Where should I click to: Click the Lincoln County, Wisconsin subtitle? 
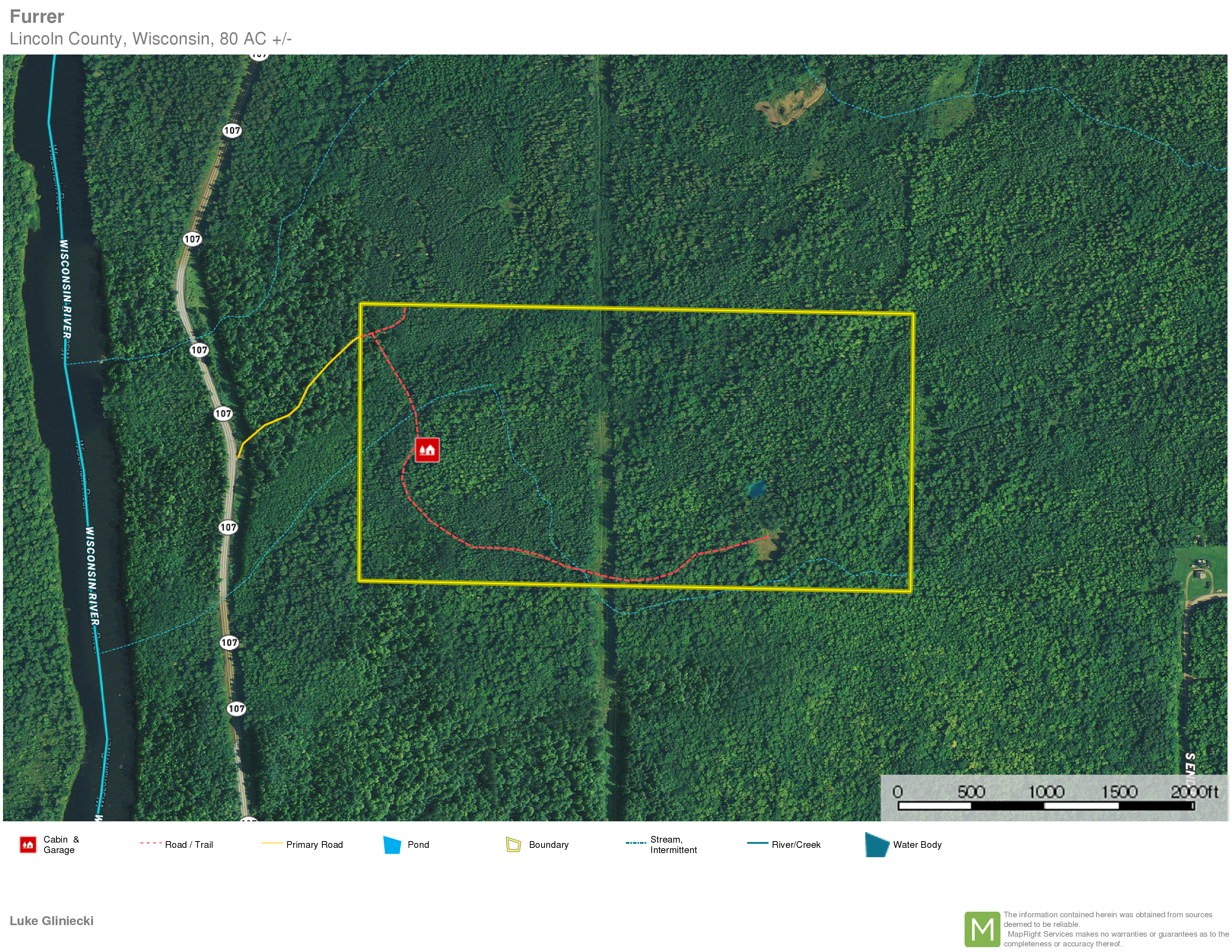150,38
